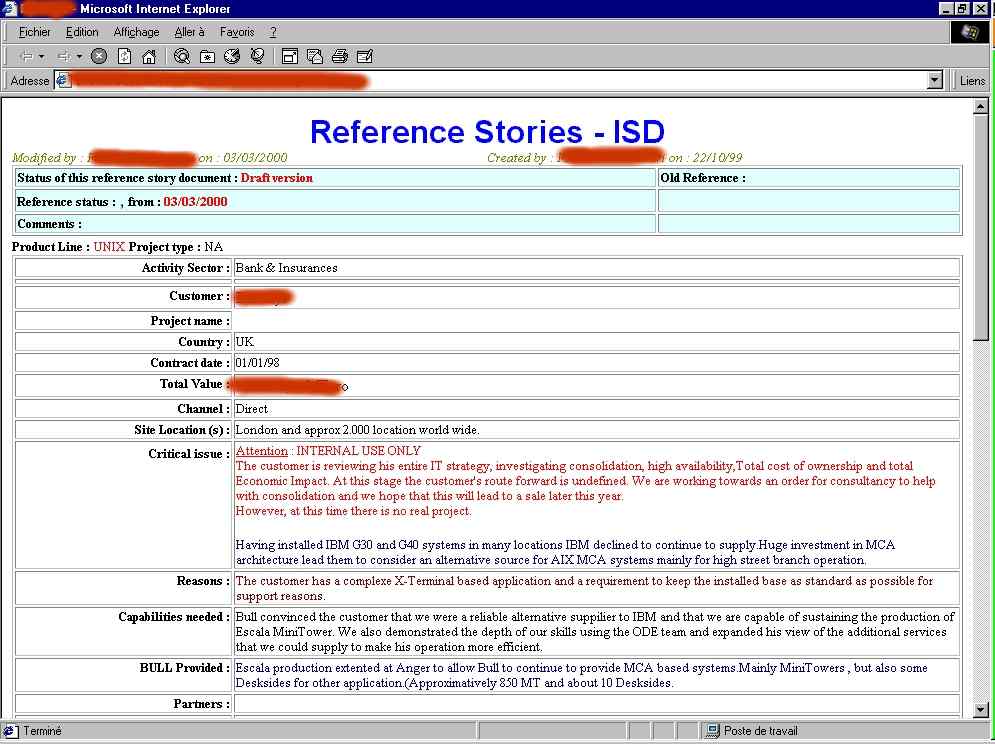Click the vertical scrollbar thumb

pos(980,227)
